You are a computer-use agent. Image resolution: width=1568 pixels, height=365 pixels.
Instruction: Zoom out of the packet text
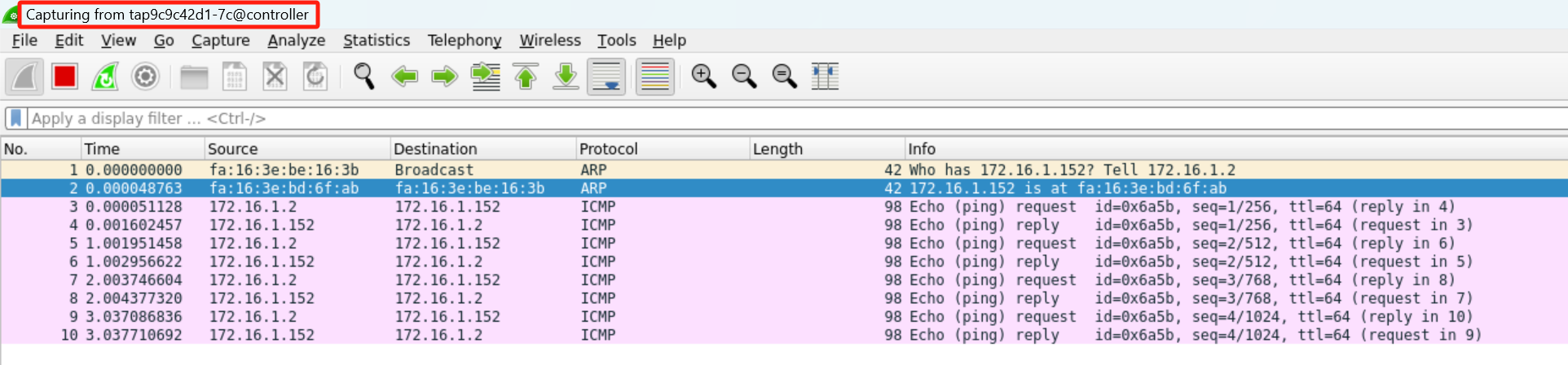click(744, 77)
